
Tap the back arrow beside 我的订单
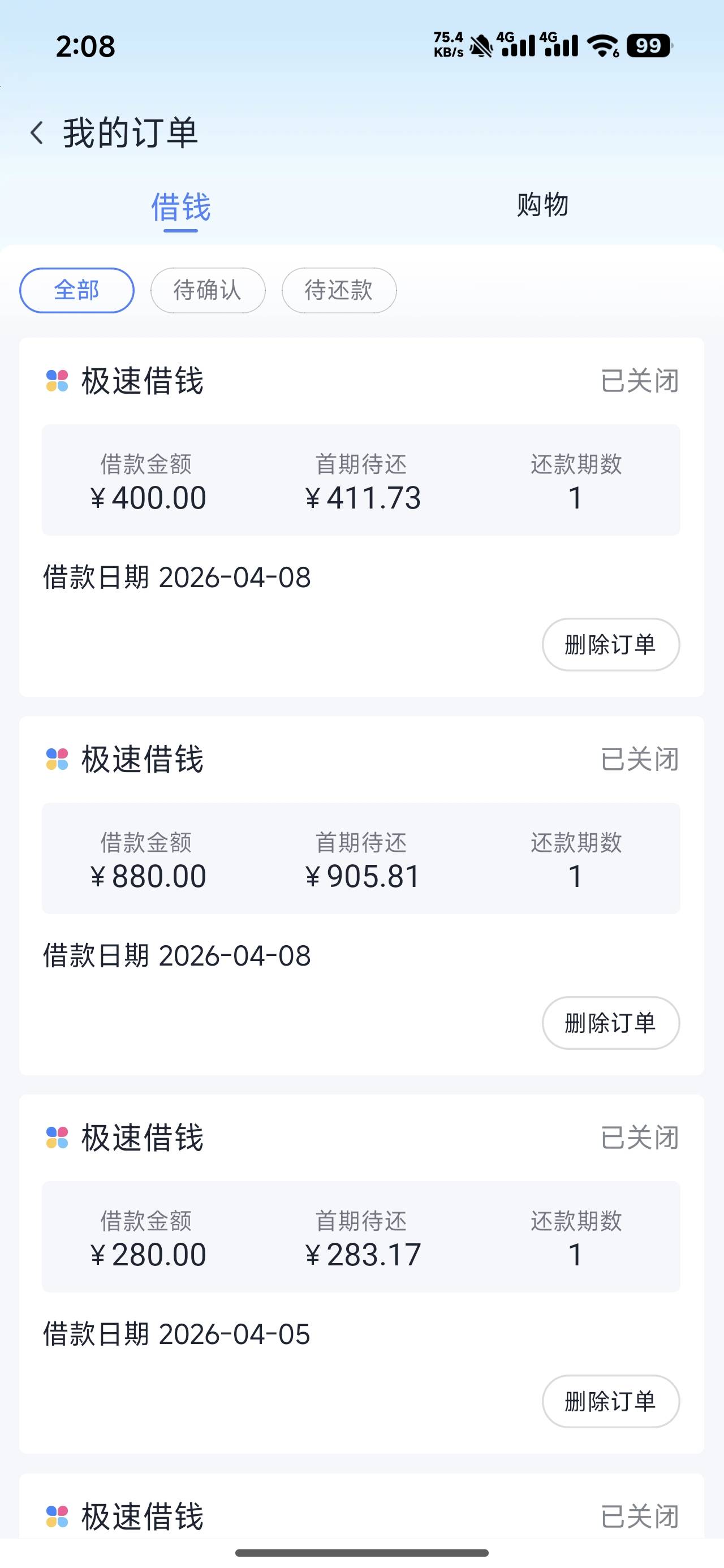[37, 133]
